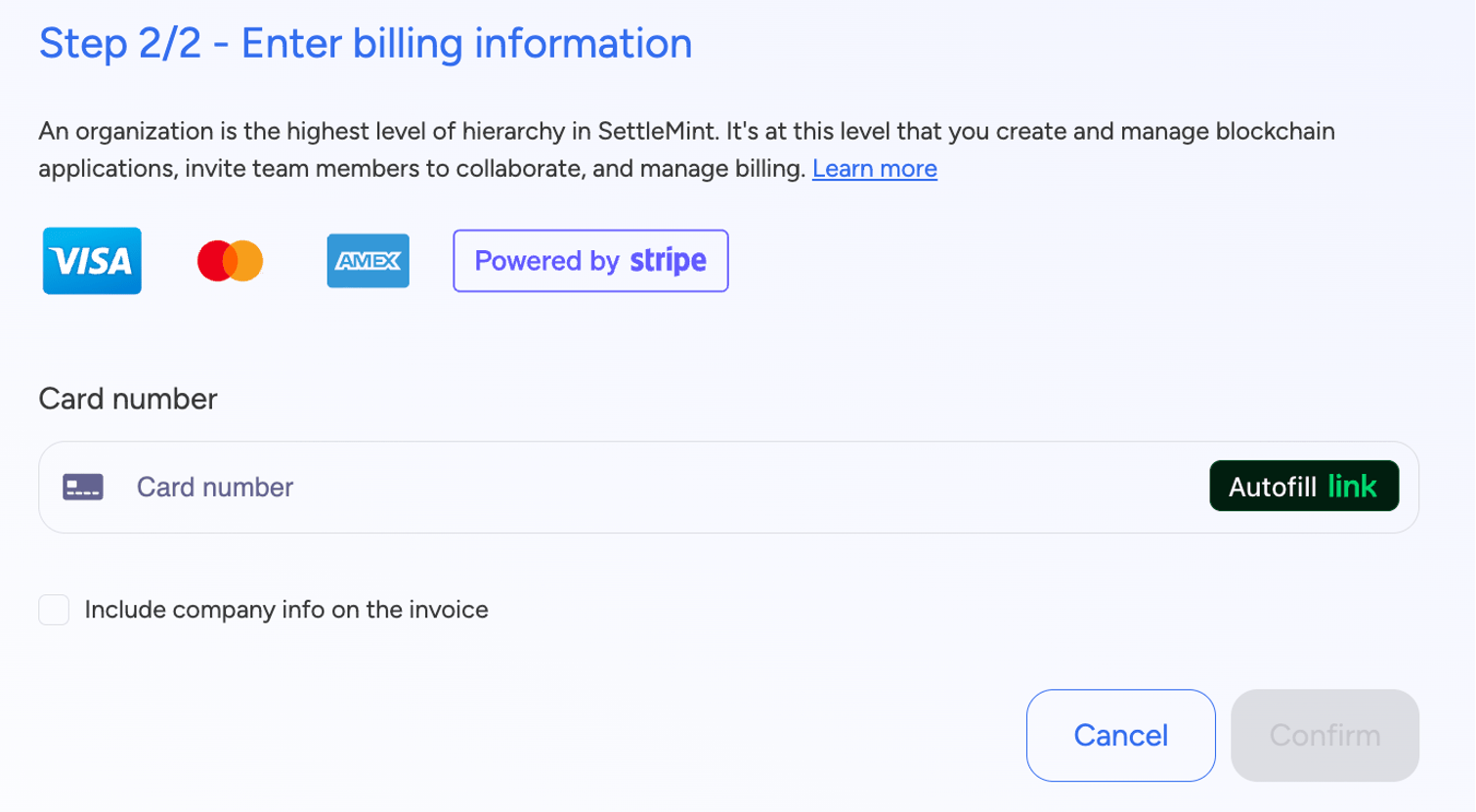Click inside the Card number input field
This screenshot has width=1476, height=812.
[x=586, y=487]
